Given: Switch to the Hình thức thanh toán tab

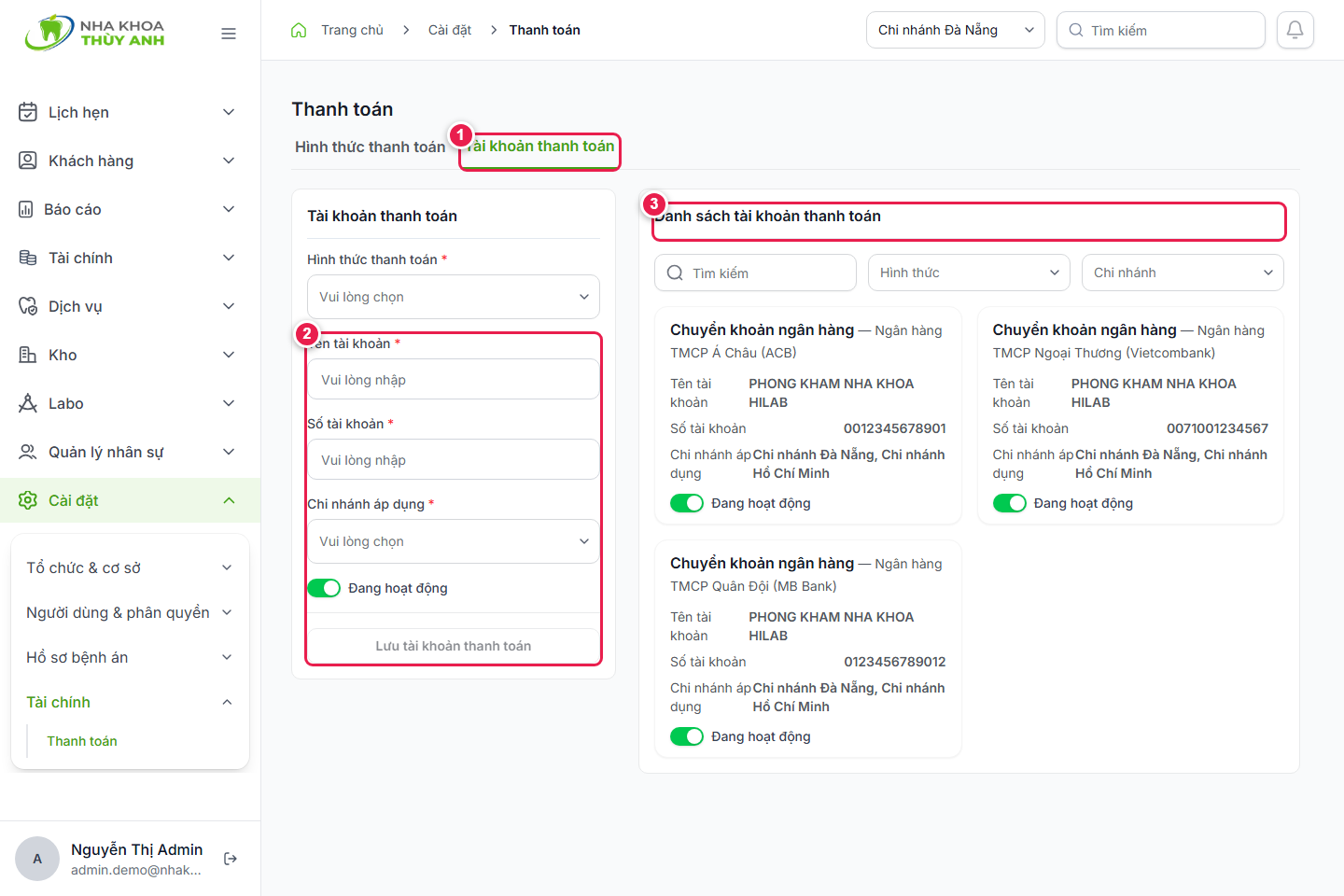Looking at the screenshot, I should 371,147.
